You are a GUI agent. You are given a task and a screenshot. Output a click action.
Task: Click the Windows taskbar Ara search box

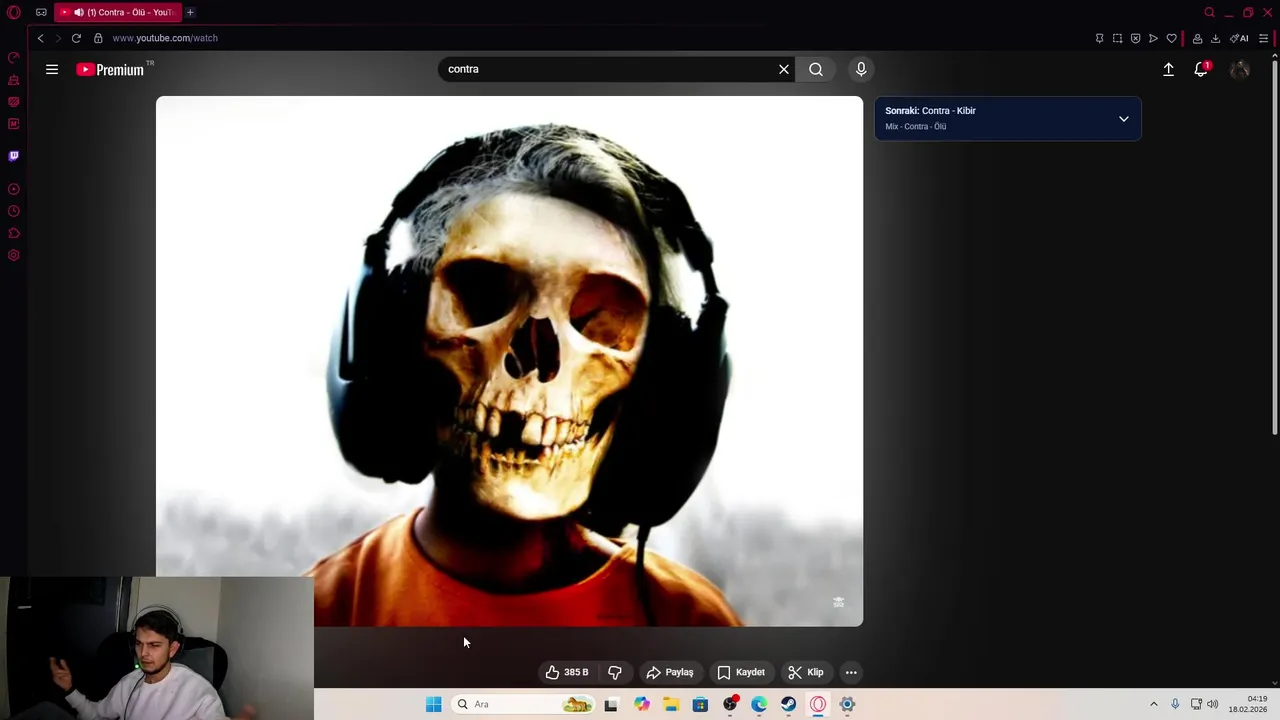click(x=523, y=704)
